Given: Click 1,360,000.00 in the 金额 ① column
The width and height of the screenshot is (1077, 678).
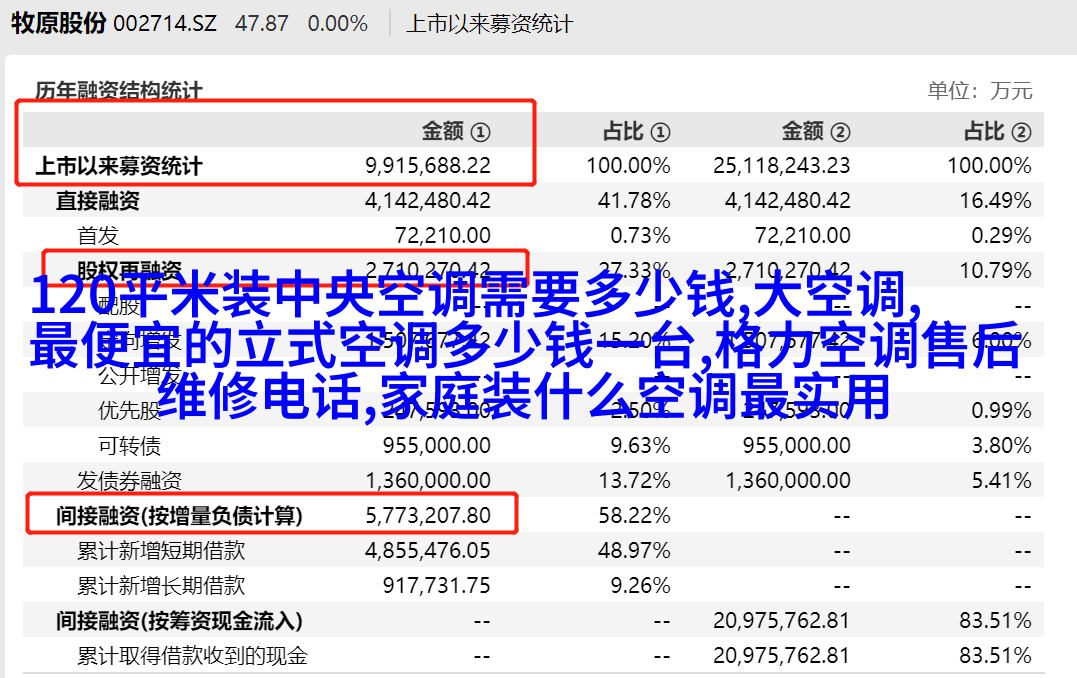Looking at the screenshot, I should pyautogui.click(x=428, y=481).
